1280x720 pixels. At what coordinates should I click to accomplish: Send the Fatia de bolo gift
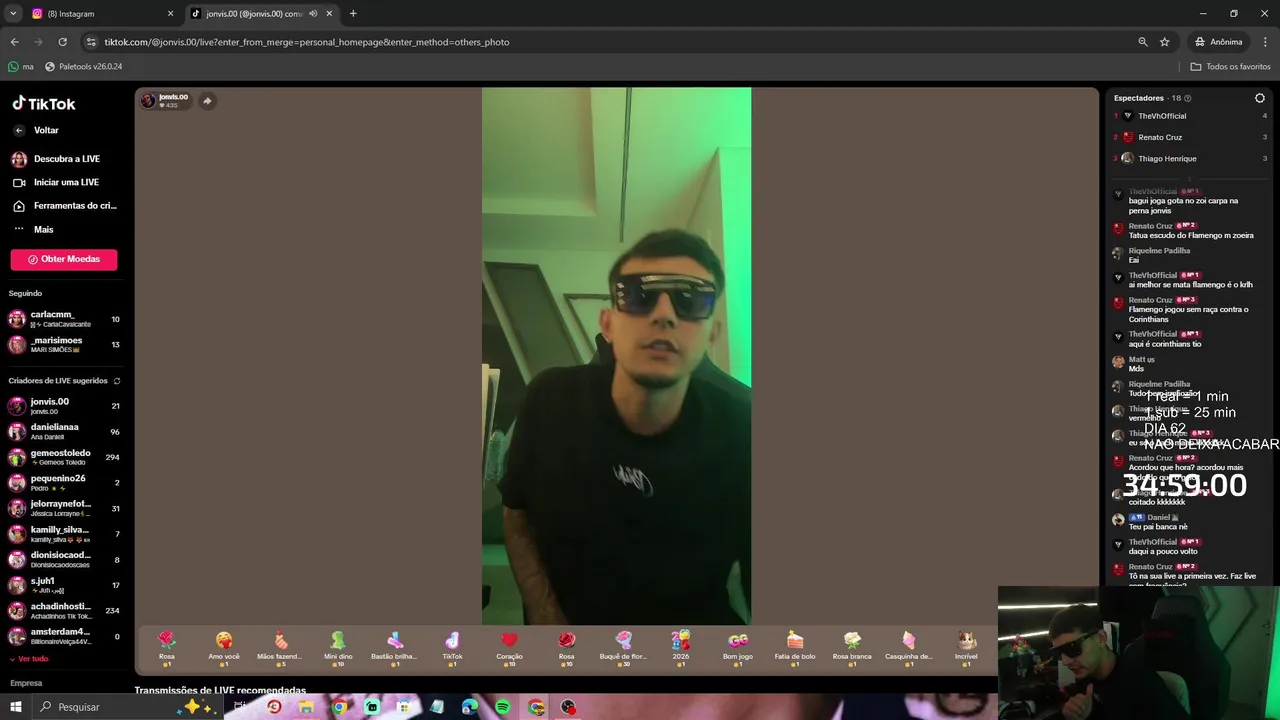pos(795,648)
